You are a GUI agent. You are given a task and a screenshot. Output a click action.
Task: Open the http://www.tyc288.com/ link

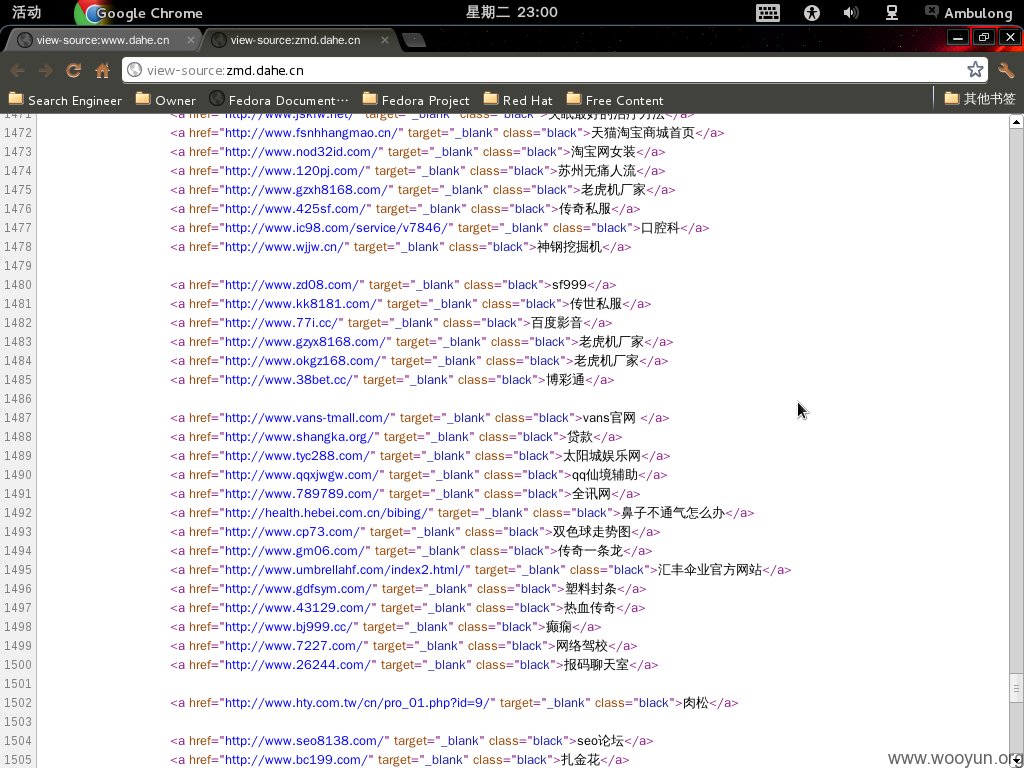coord(298,455)
